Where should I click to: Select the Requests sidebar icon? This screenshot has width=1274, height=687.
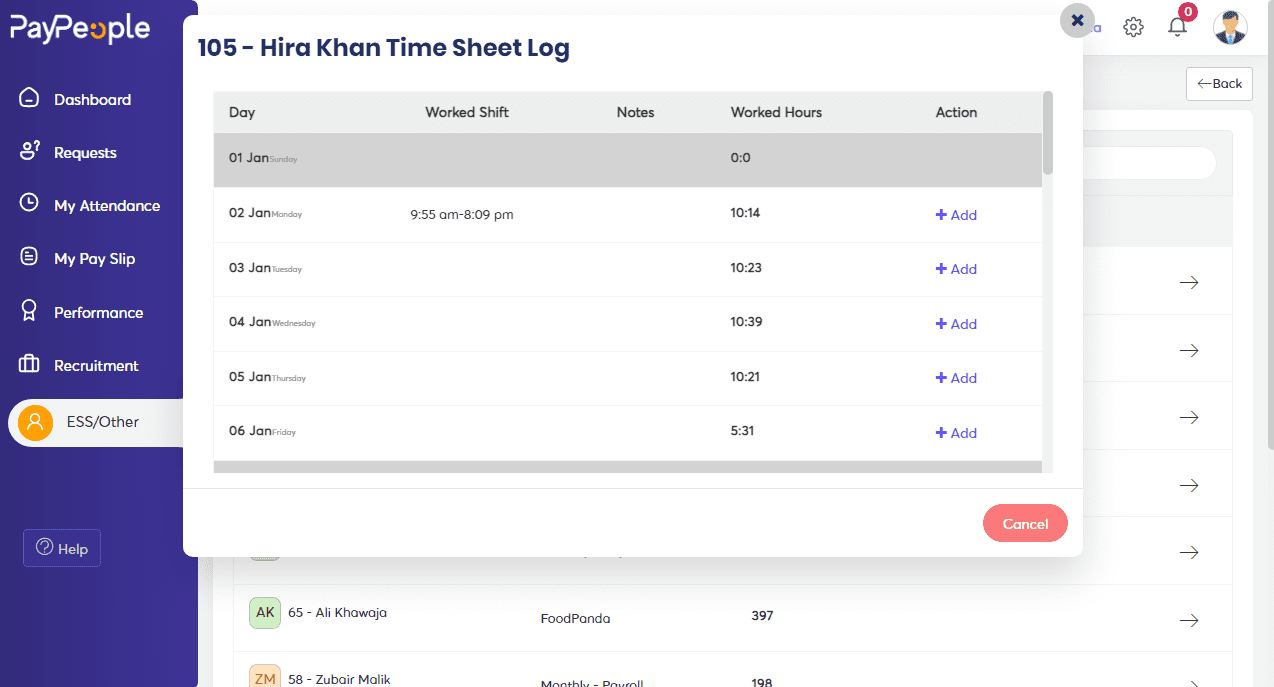click(x=29, y=152)
